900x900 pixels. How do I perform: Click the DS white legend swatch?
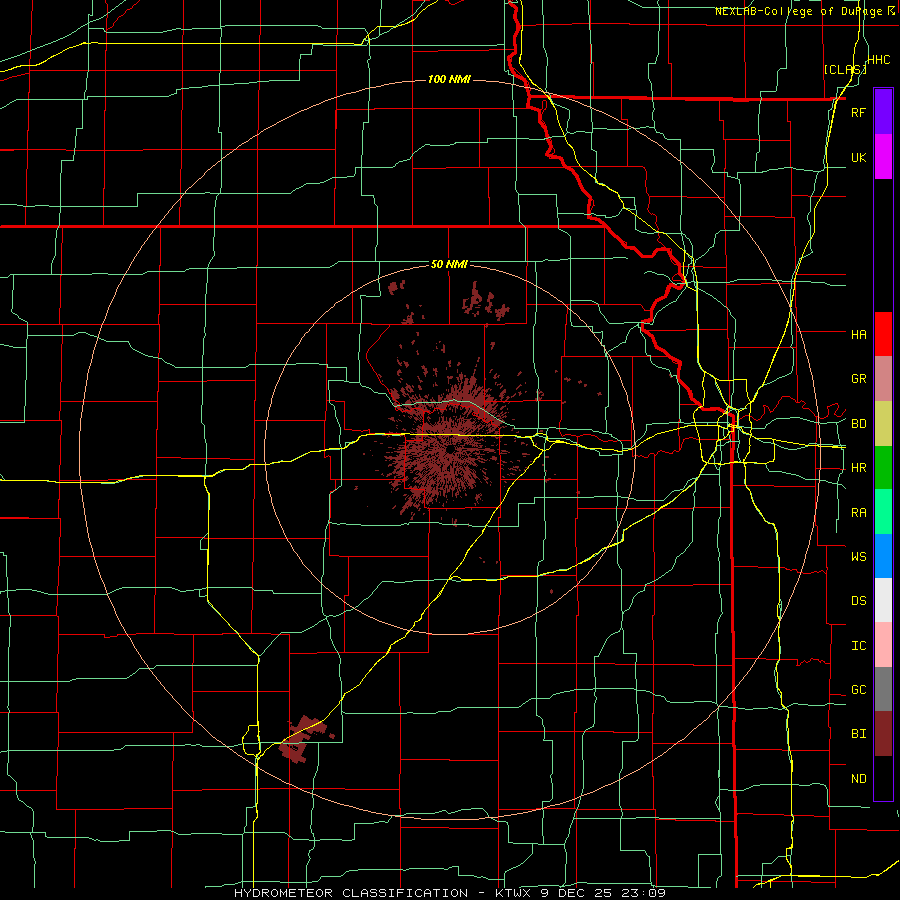click(883, 600)
